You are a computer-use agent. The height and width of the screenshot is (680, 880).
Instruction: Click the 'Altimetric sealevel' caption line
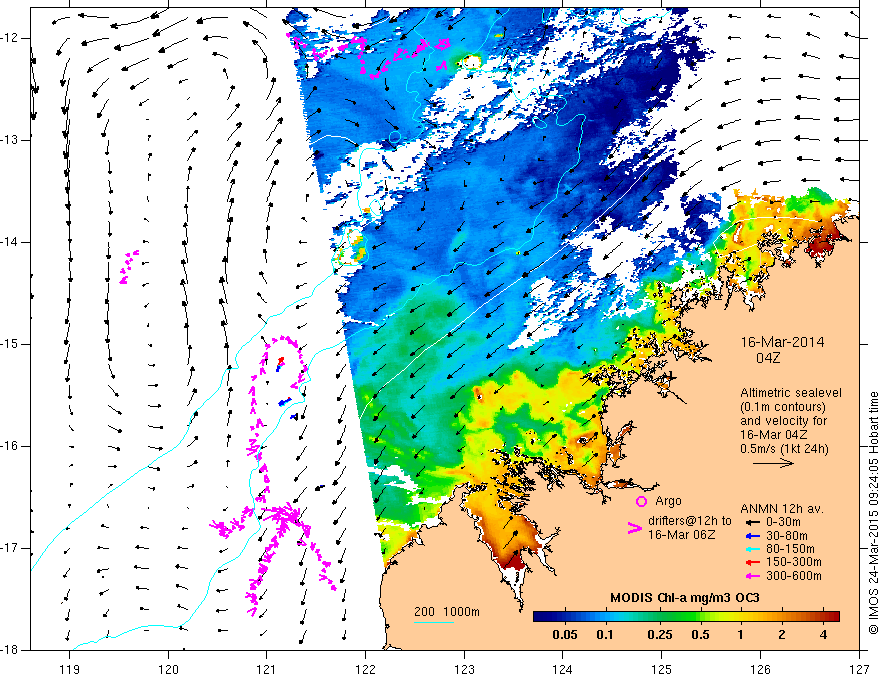pyautogui.click(x=791, y=393)
